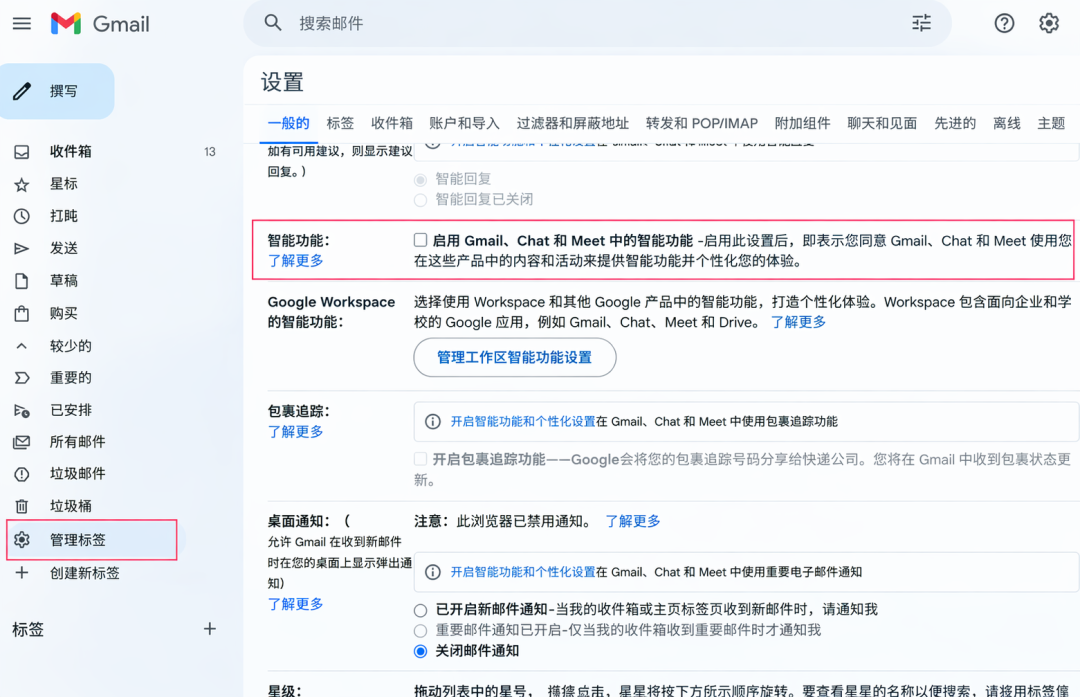Add a label with 标签 plus icon
The image size is (1080, 697).
(x=210, y=629)
